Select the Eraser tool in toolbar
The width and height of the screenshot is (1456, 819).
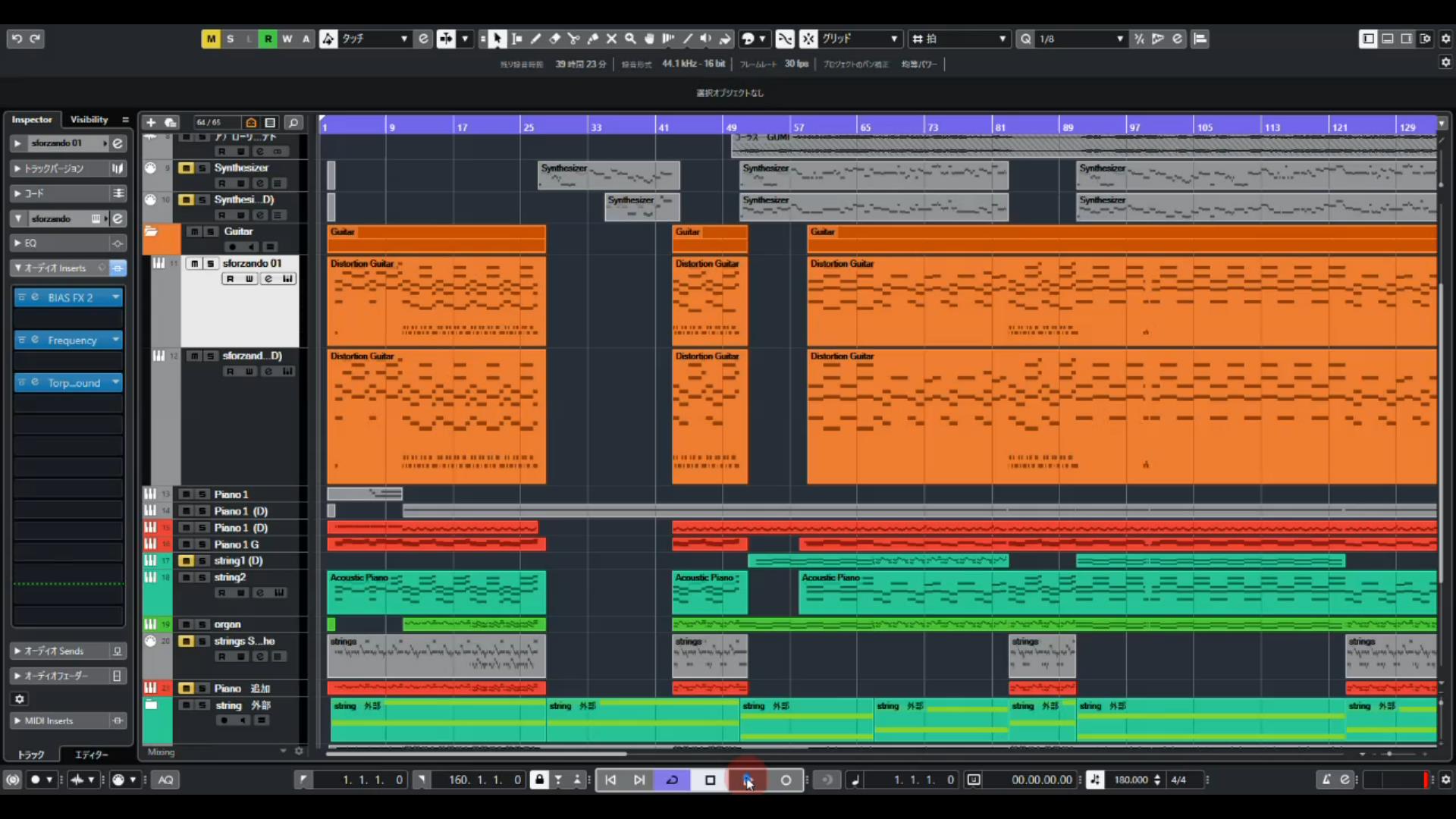pyautogui.click(x=554, y=39)
